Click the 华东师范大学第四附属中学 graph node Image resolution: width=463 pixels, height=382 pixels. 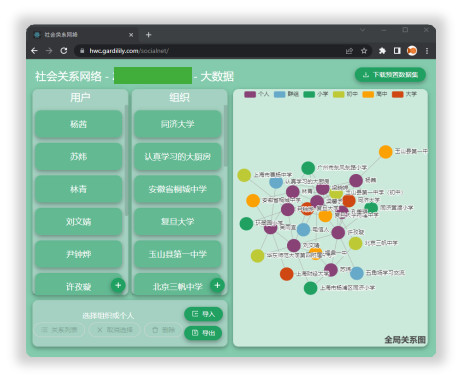257,256
